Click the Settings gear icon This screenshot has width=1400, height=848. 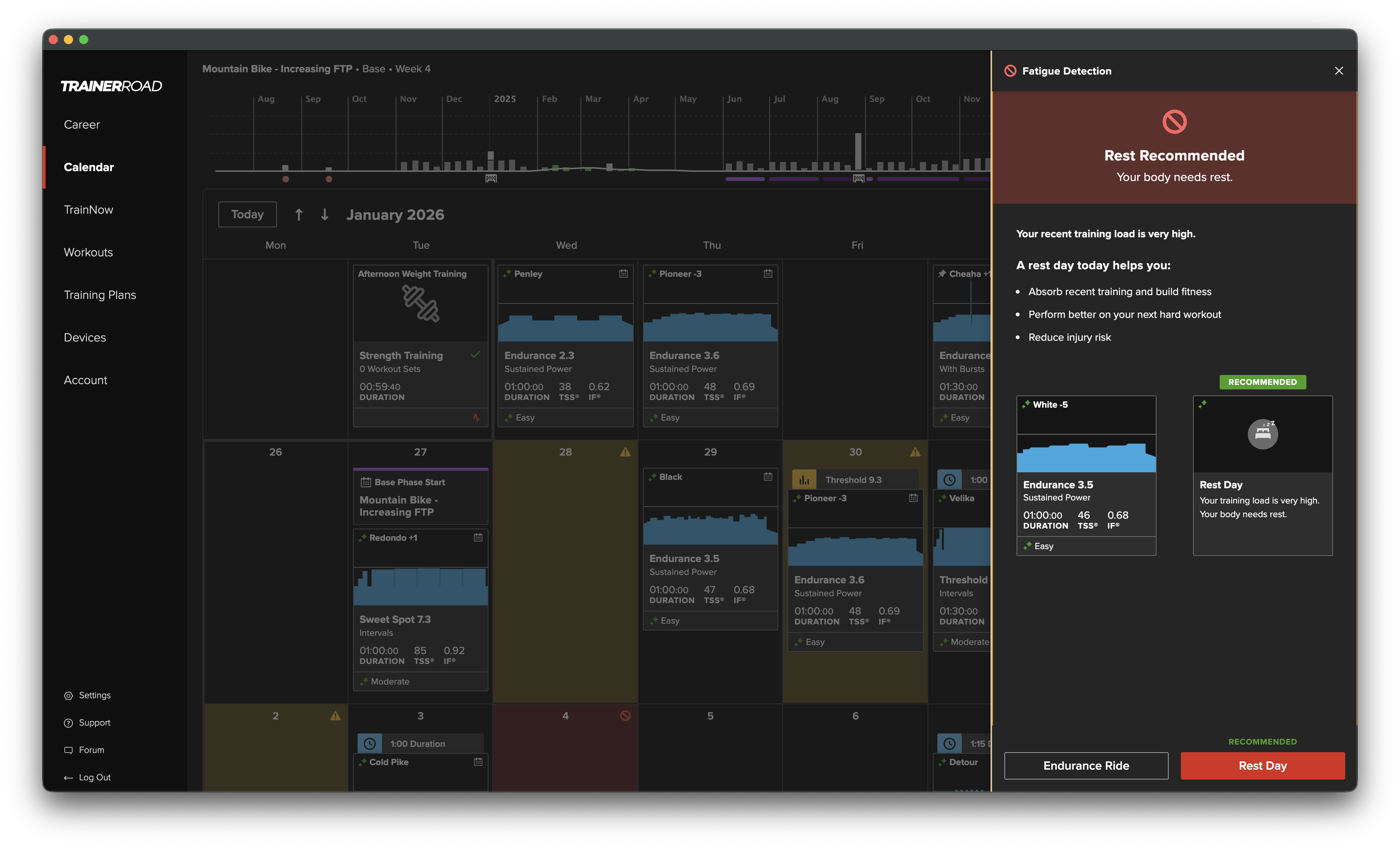pos(68,696)
